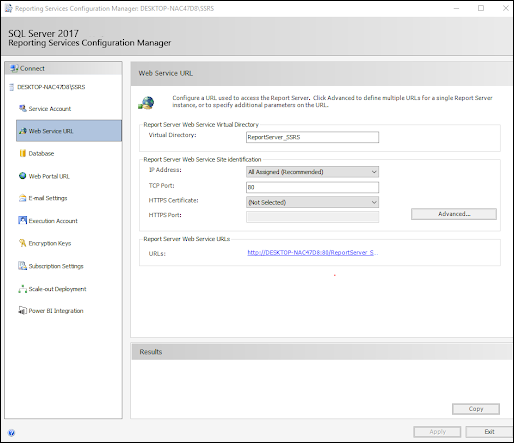
Task: Follow the Report Server web service URL link
Action: [313, 253]
